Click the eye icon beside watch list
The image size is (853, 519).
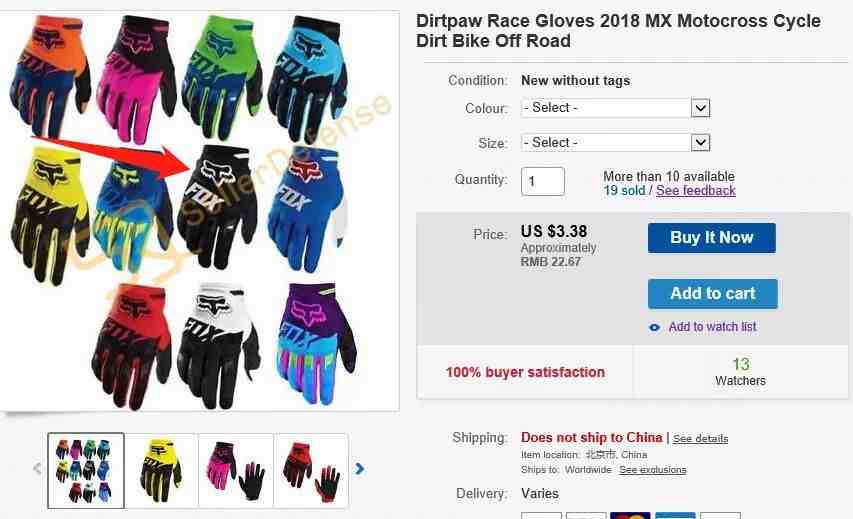click(654, 328)
